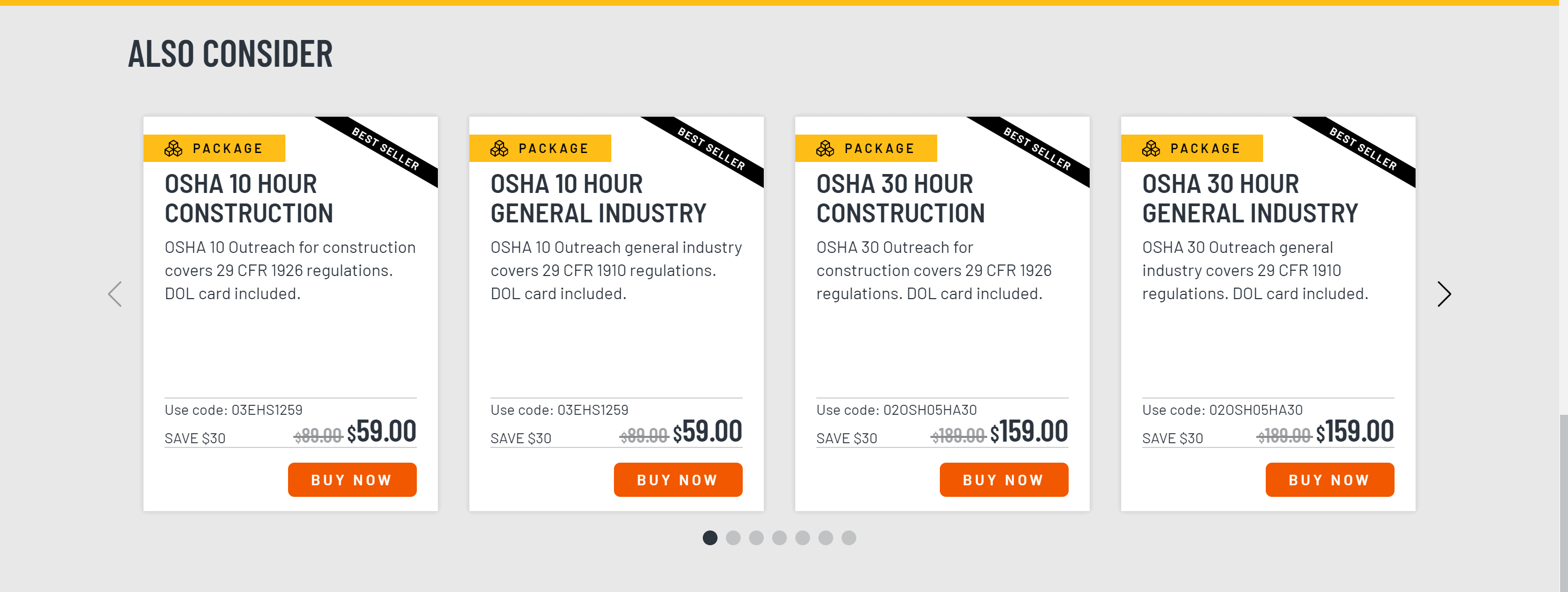Click the $59.00 price on OSHA 10 Hour Construction
1568x592 pixels.
pos(382,432)
